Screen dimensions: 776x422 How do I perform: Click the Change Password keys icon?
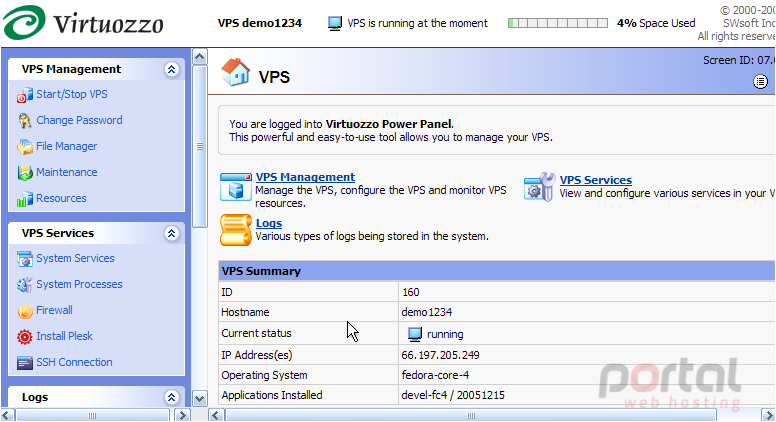[x=25, y=120]
